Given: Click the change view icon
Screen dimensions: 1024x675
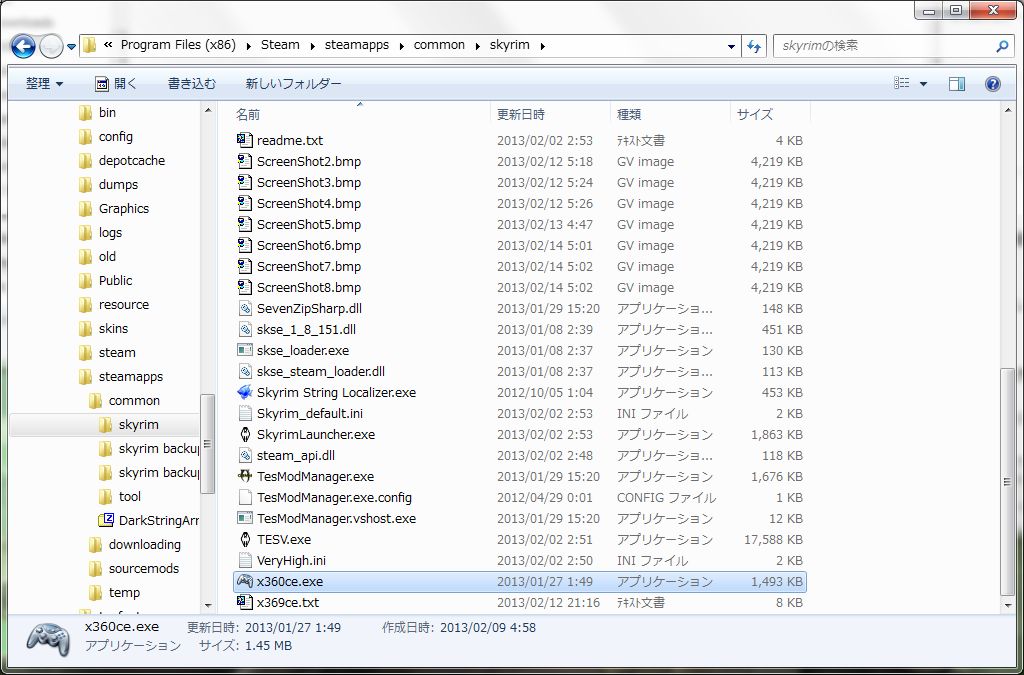Looking at the screenshot, I should tap(902, 83).
